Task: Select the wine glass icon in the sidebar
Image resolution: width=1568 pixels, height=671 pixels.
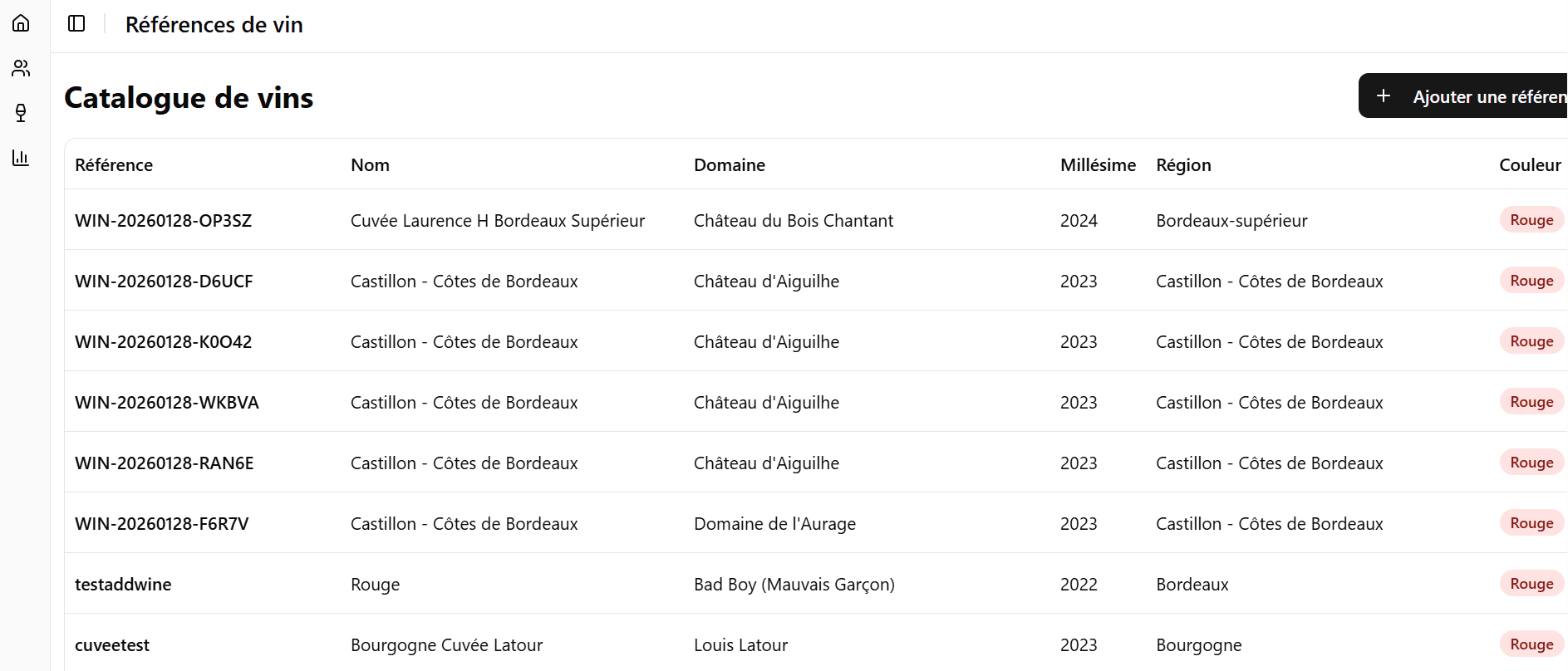Action: [21, 113]
